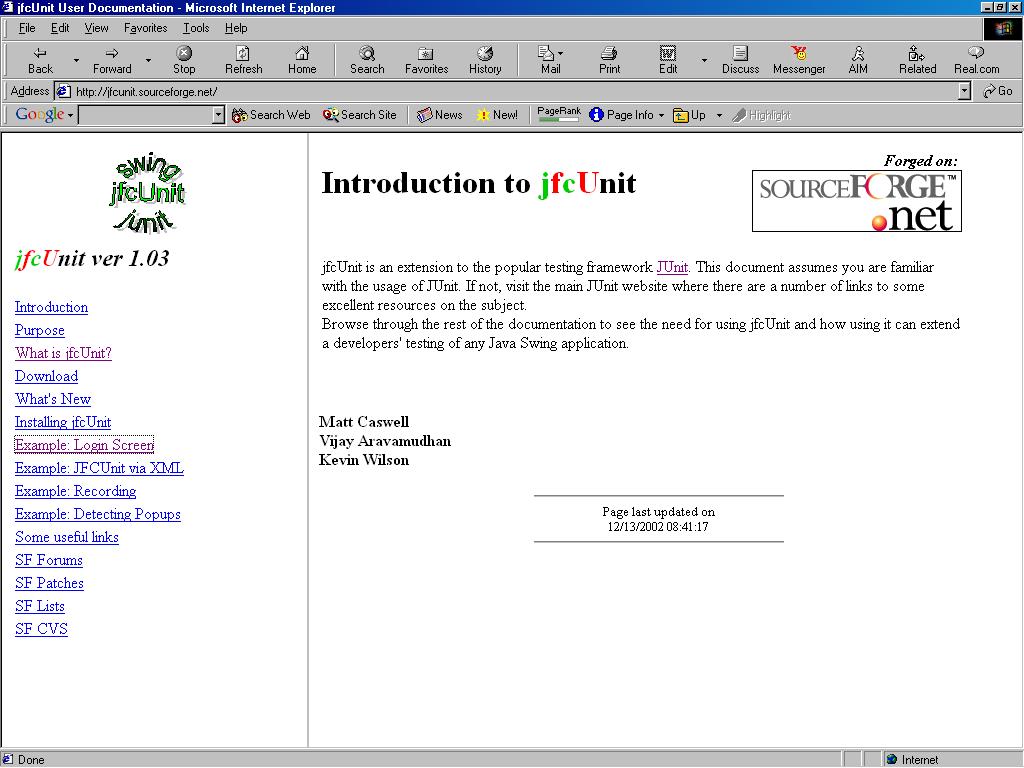Viewport: 1024px width, 768px height.
Task: Open Installing jfcUnit link
Action: (63, 422)
